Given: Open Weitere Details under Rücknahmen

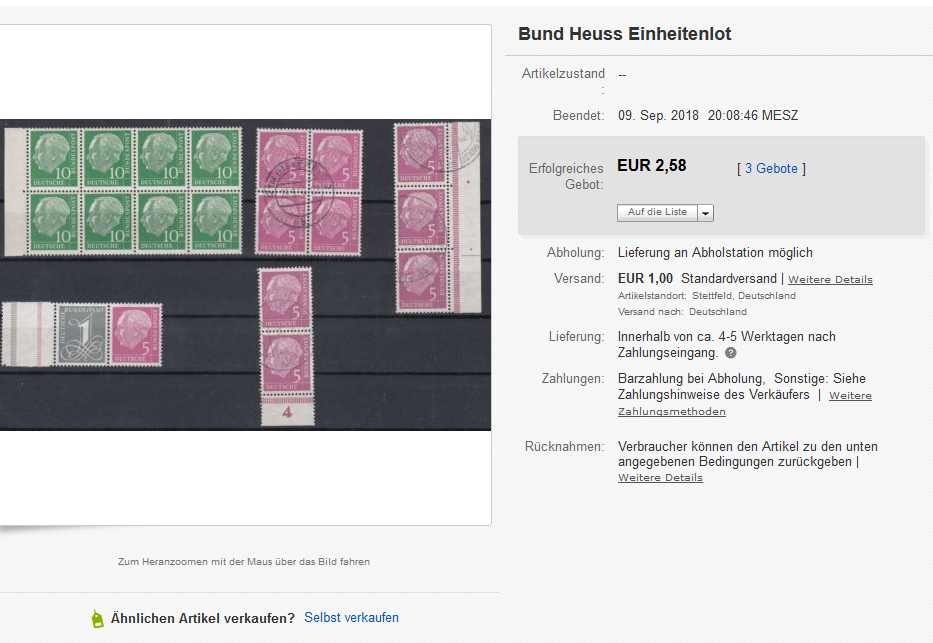Looking at the screenshot, I should click(x=660, y=478).
